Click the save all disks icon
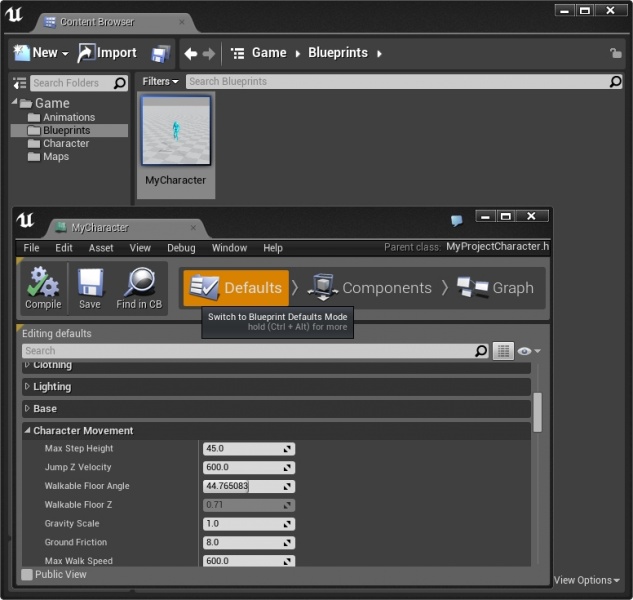Viewport: 633px width, 600px height. click(x=160, y=53)
